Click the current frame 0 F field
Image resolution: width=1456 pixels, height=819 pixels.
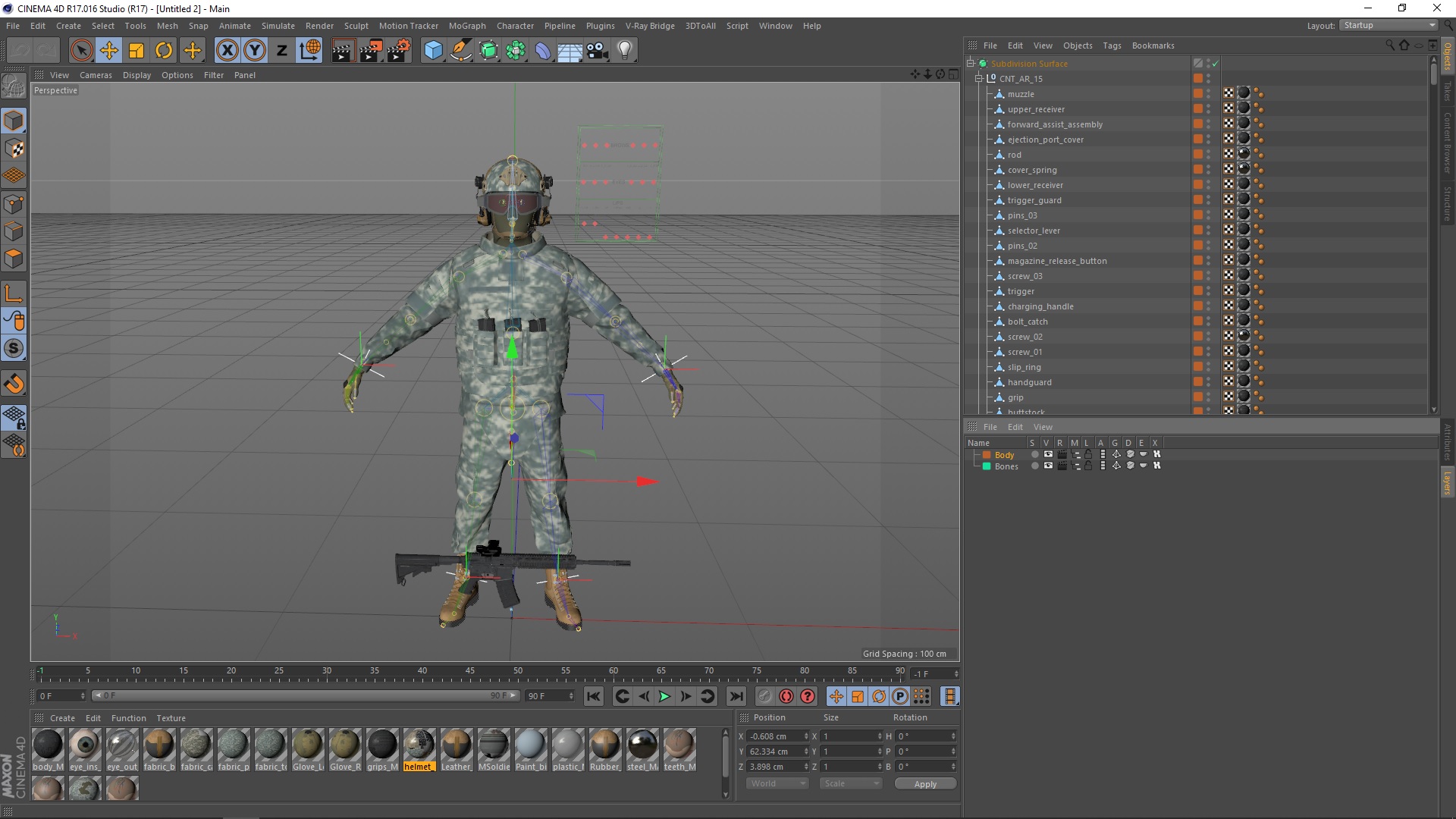coord(61,695)
